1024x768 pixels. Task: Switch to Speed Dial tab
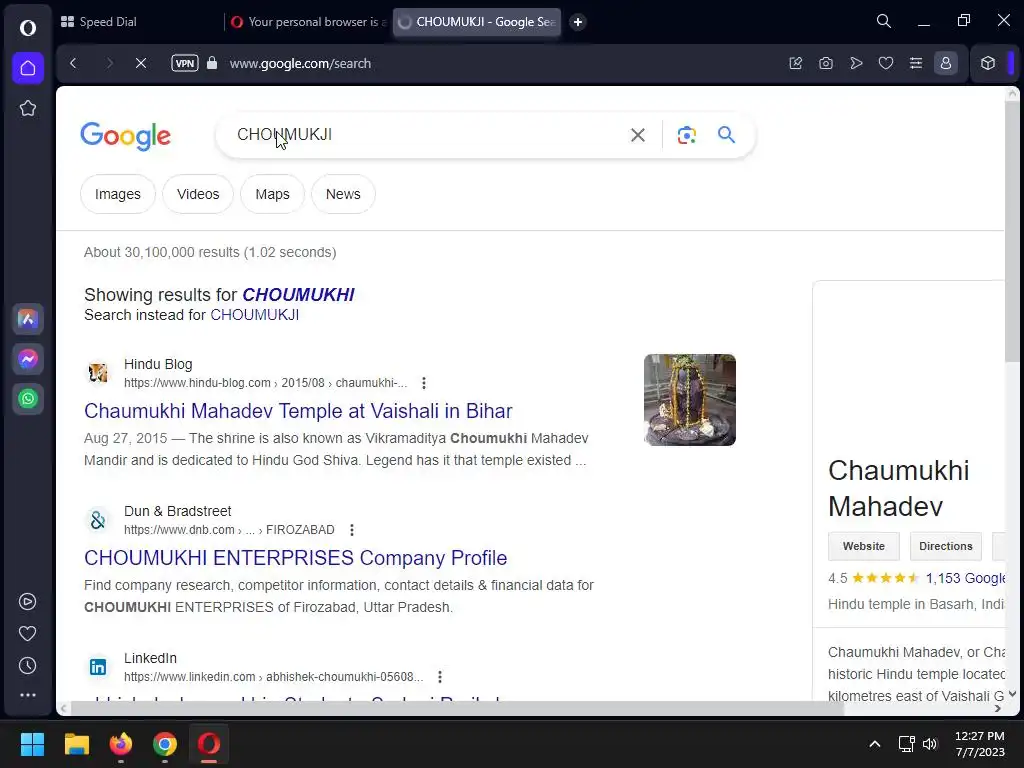tap(139, 22)
